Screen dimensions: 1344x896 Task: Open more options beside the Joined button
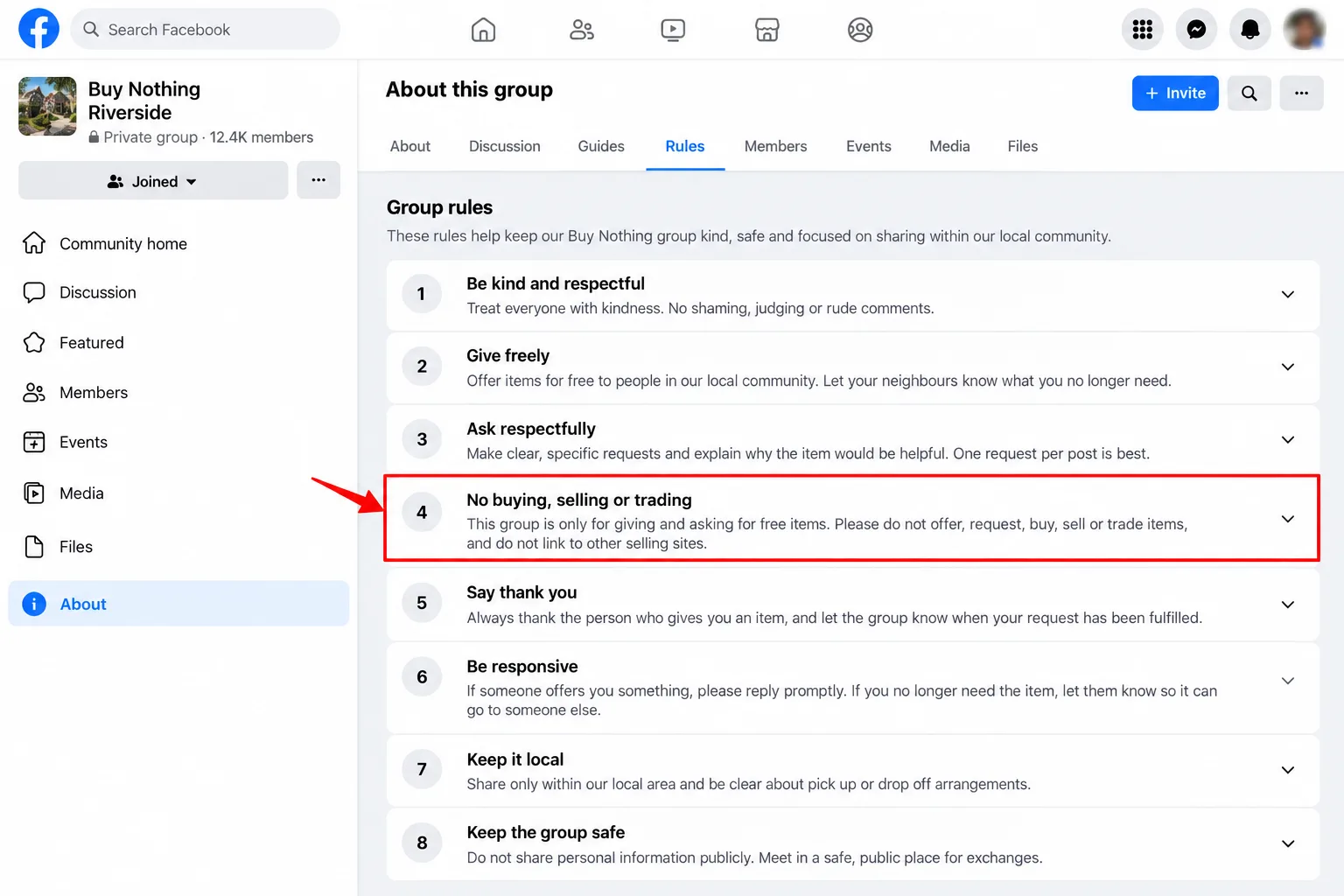[318, 180]
